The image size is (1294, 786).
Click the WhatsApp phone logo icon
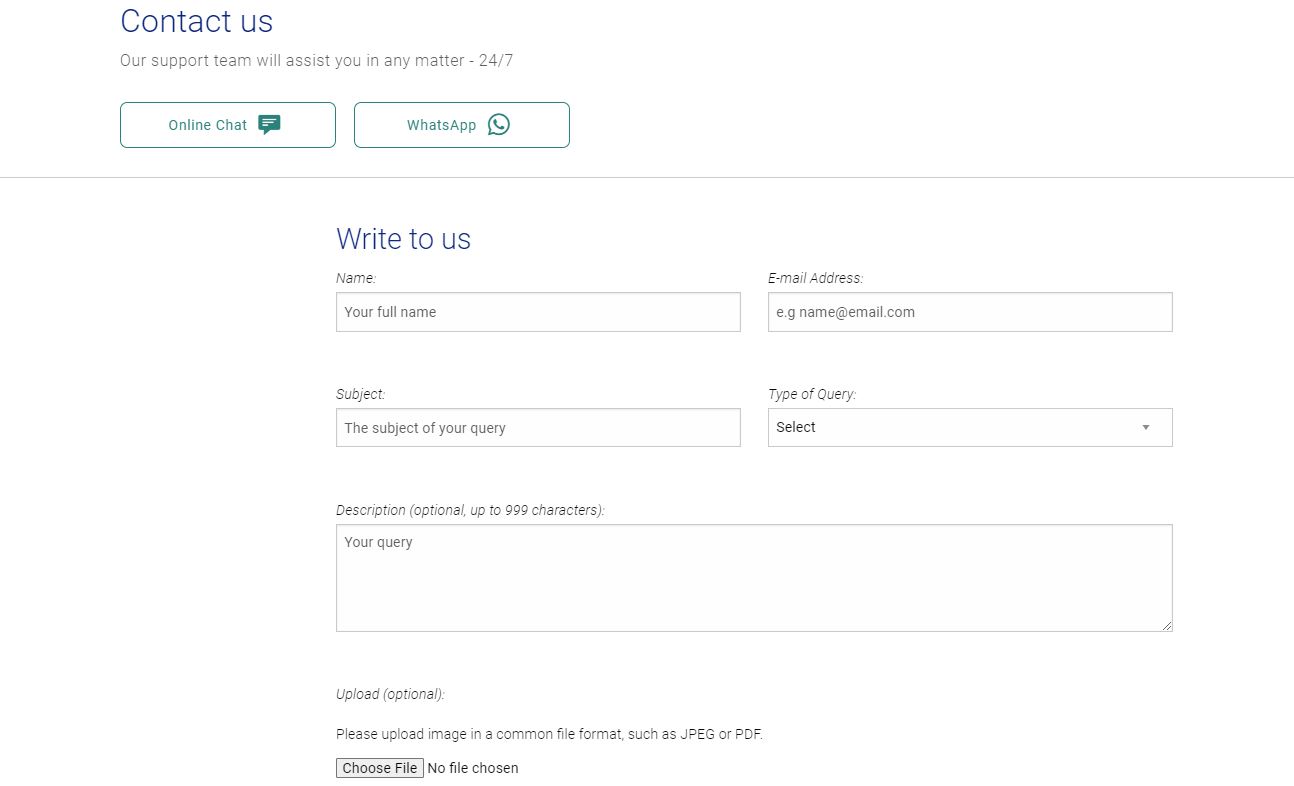coord(499,125)
